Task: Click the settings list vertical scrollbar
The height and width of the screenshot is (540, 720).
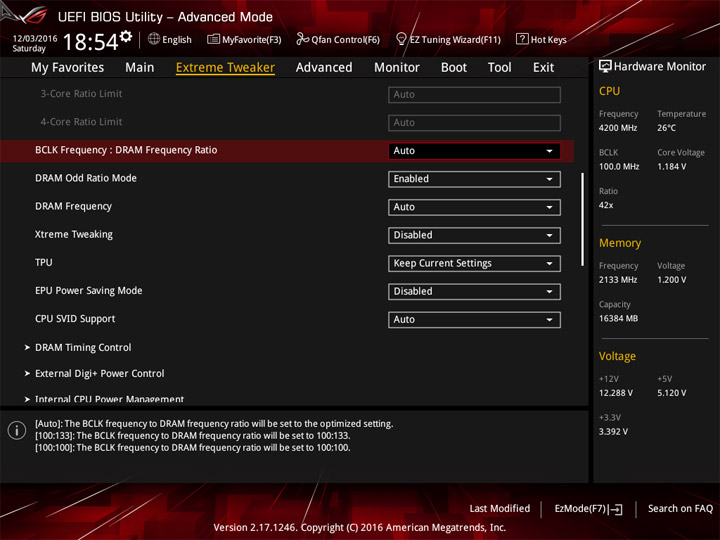Action: (x=582, y=219)
